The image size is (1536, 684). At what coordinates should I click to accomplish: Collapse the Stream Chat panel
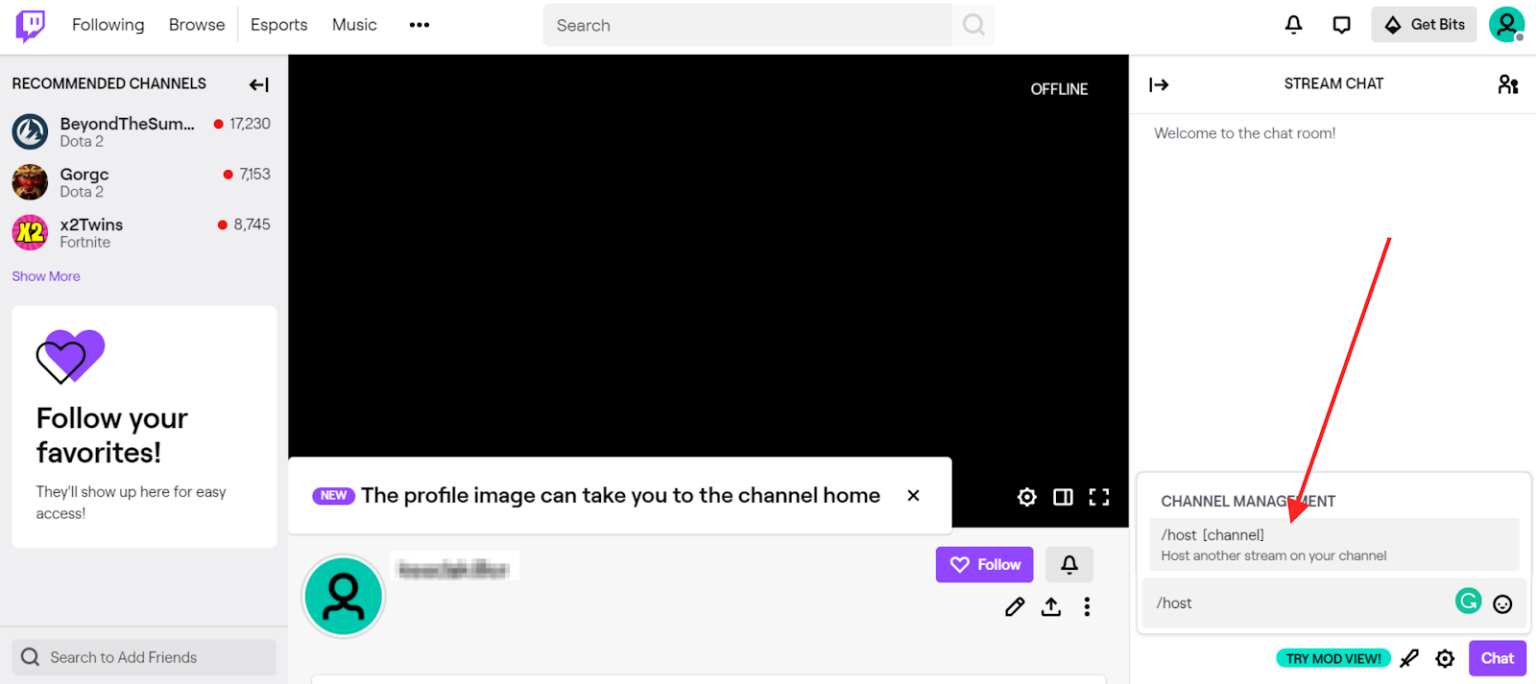tap(1159, 85)
